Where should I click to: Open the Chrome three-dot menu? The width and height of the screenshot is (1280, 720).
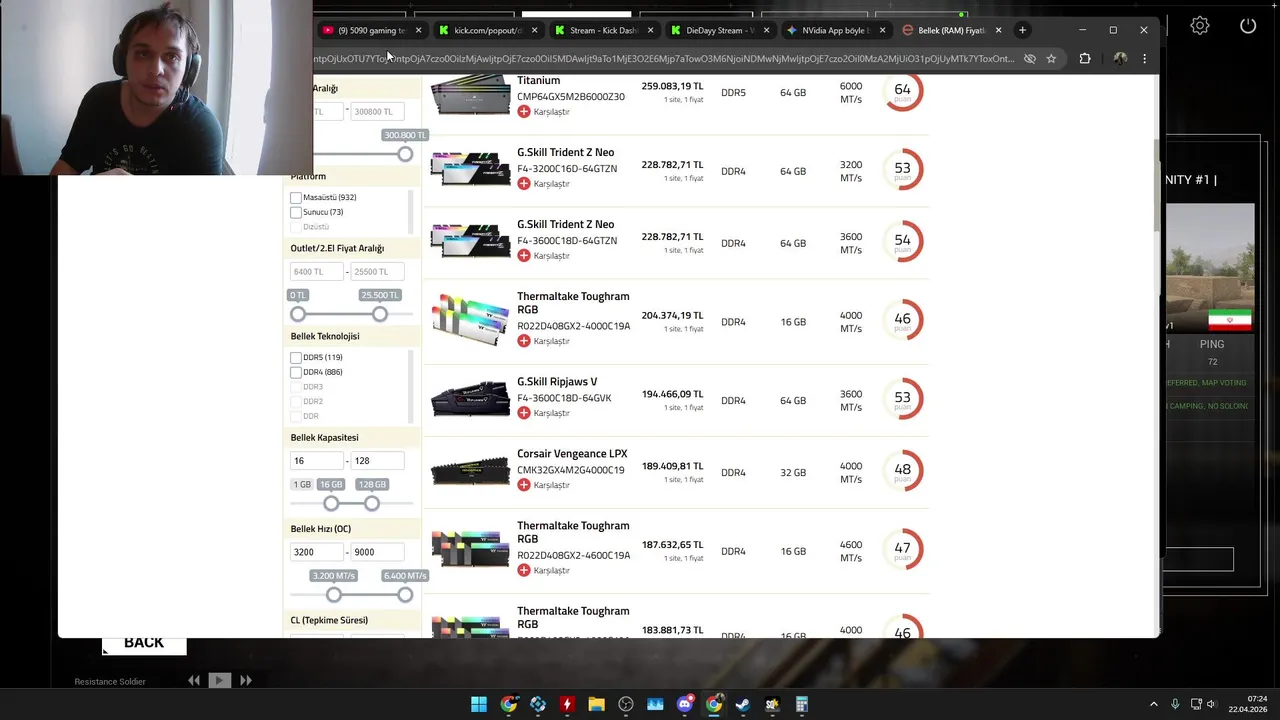tap(1144, 59)
